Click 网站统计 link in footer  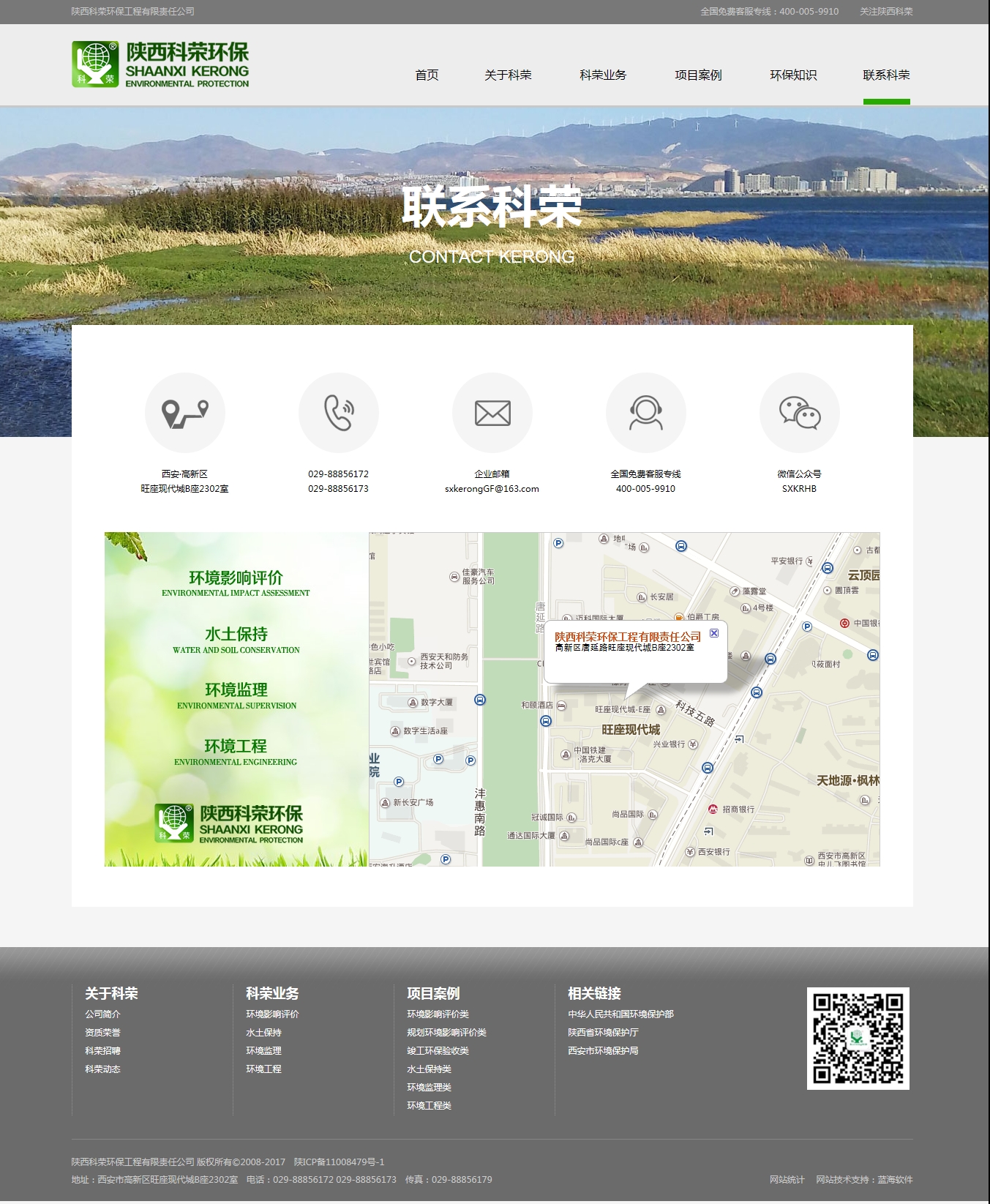click(x=787, y=1180)
